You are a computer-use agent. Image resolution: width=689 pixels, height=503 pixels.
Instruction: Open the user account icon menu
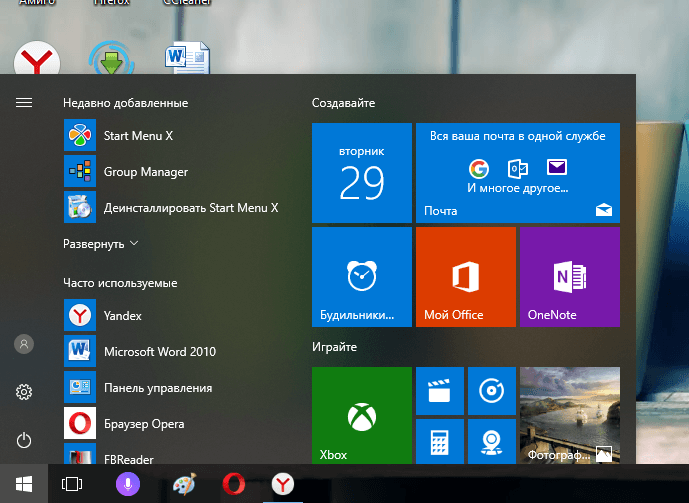24,344
